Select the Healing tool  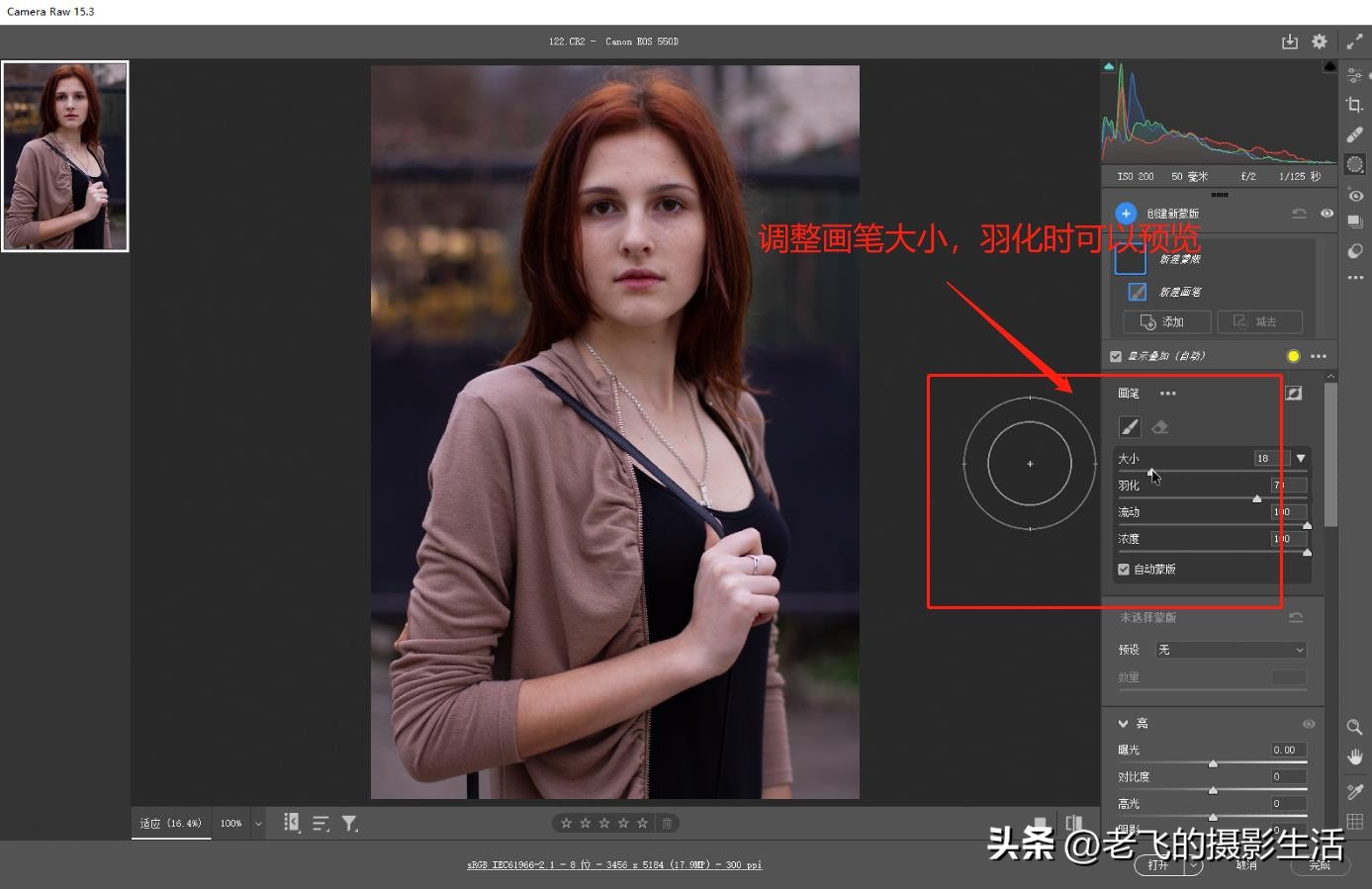[1355, 132]
